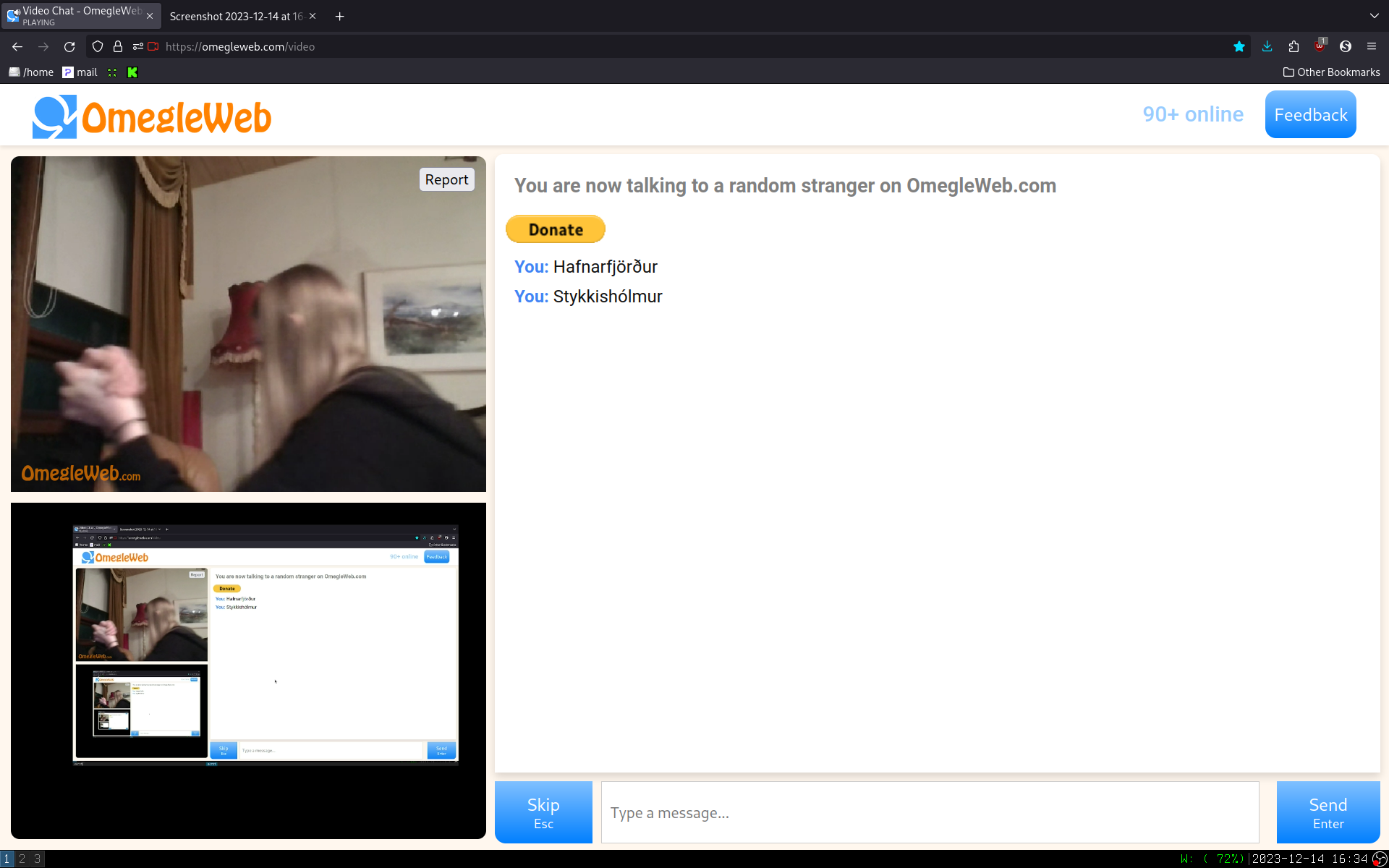Open the Feedback button
Screen dimensions: 1389x868
[1310, 114]
